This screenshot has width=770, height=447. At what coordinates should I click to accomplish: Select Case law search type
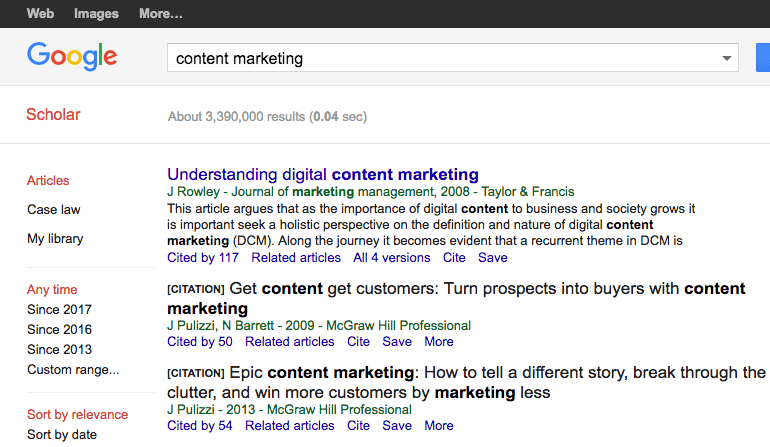pyautogui.click(x=54, y=210)
